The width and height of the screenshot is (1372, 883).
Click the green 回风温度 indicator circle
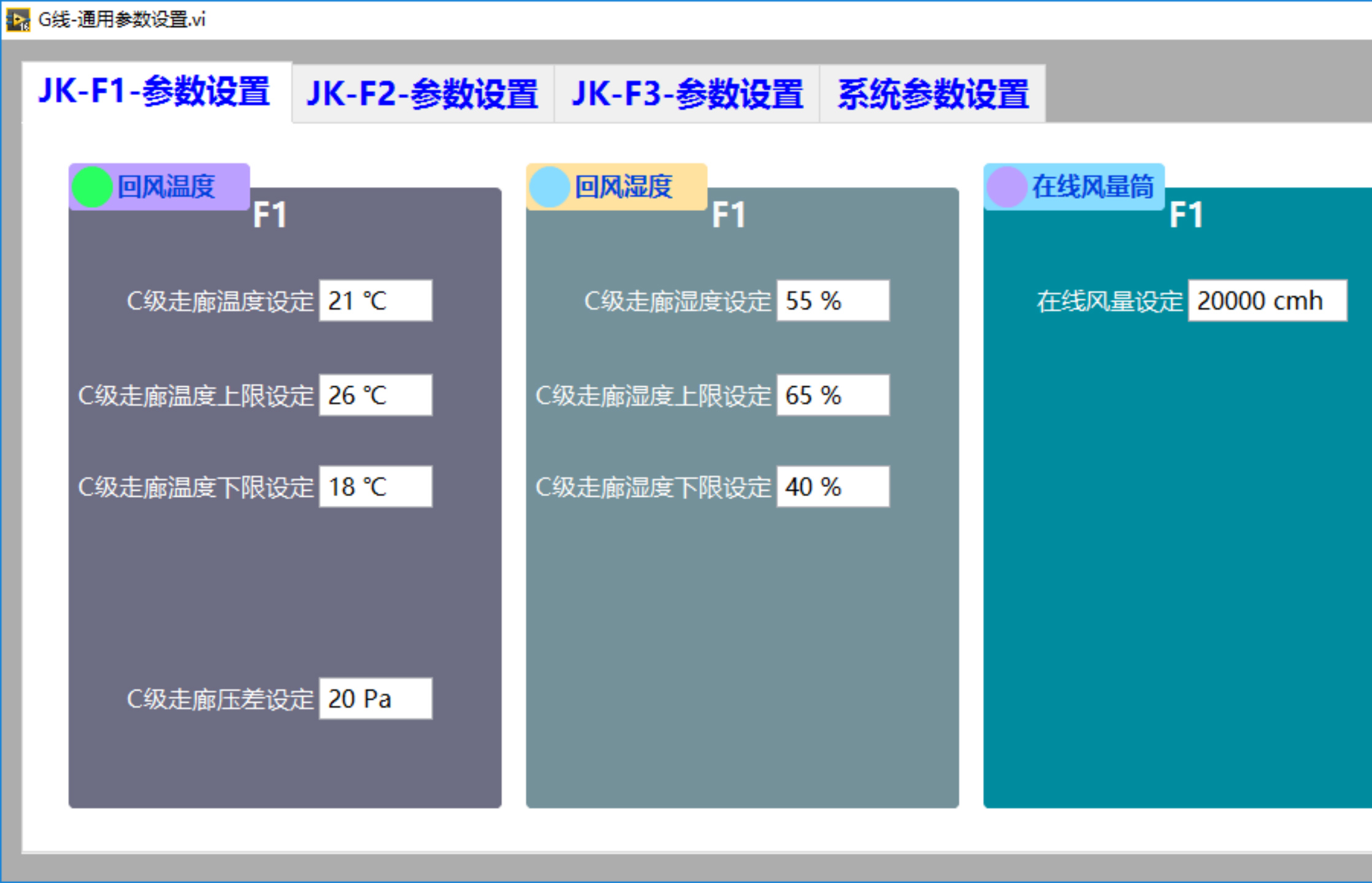point(92,187)
